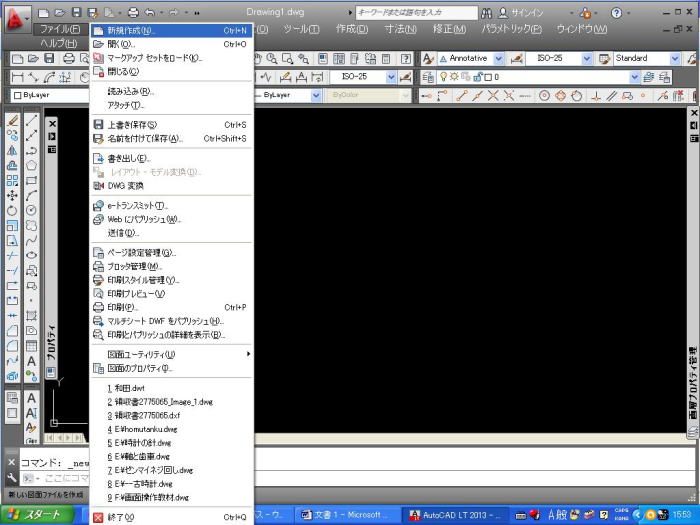The image size is (700, 525).
Task: Choose 上書き保存(S) menu entry
Action: [x=171, y=125]
